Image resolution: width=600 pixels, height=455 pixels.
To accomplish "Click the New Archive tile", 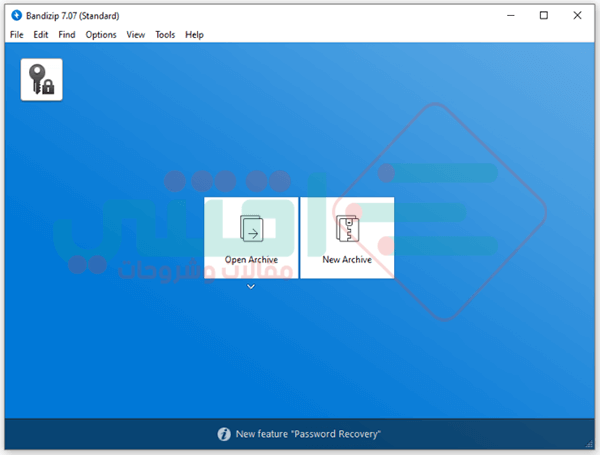I will [347, 238].
